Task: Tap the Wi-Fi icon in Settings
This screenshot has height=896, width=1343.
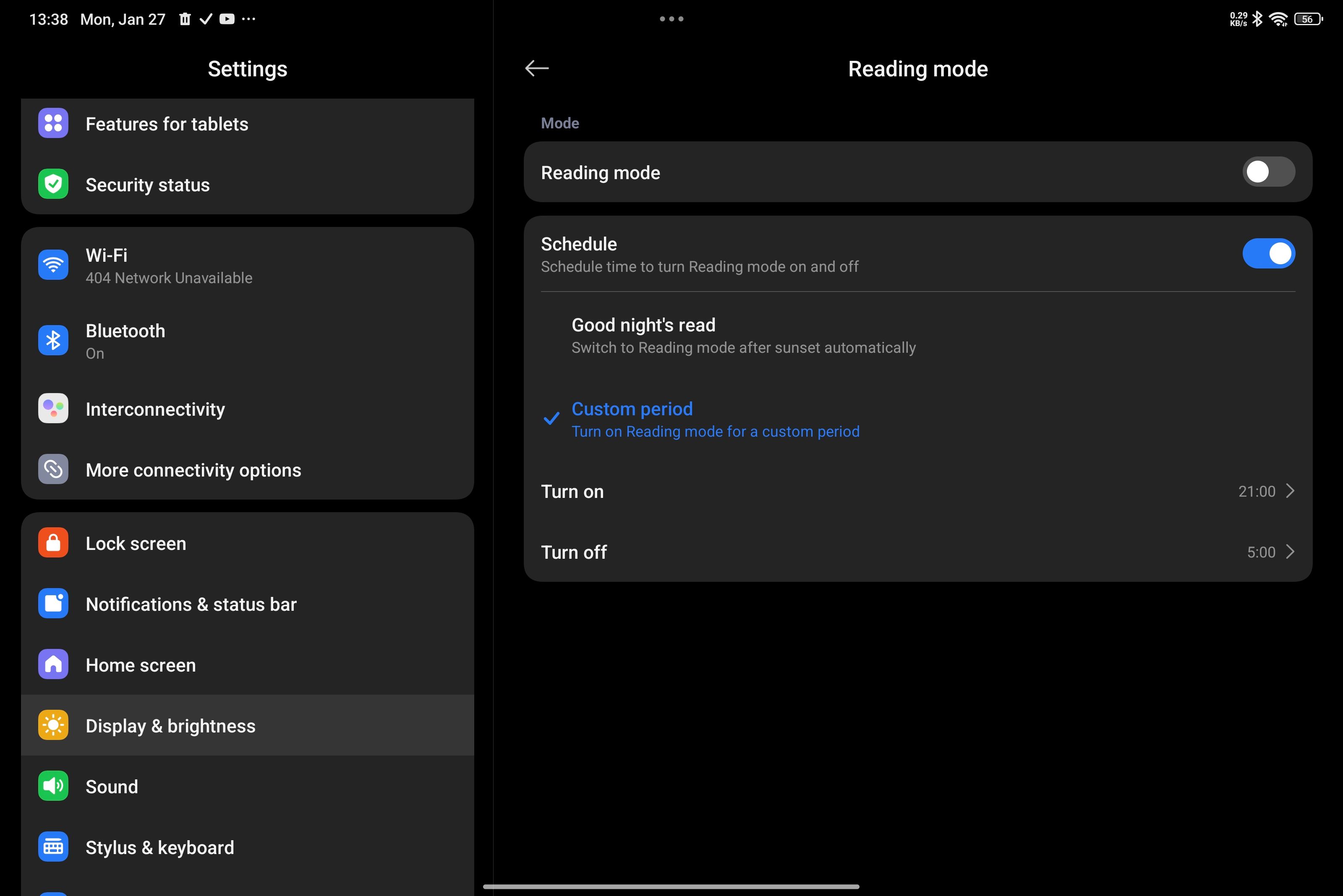Action: [x=52, y=265]
